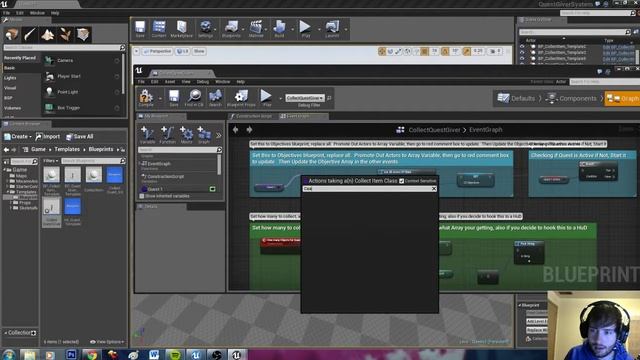Navigate forward in graph history

coord(249,130)
